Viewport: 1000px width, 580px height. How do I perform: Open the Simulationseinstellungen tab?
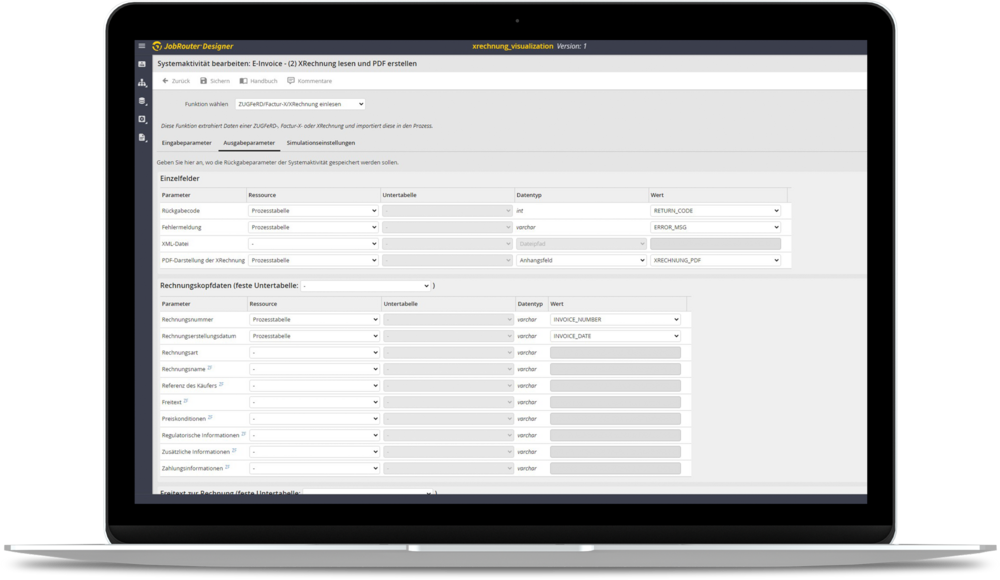click(321, 143)
